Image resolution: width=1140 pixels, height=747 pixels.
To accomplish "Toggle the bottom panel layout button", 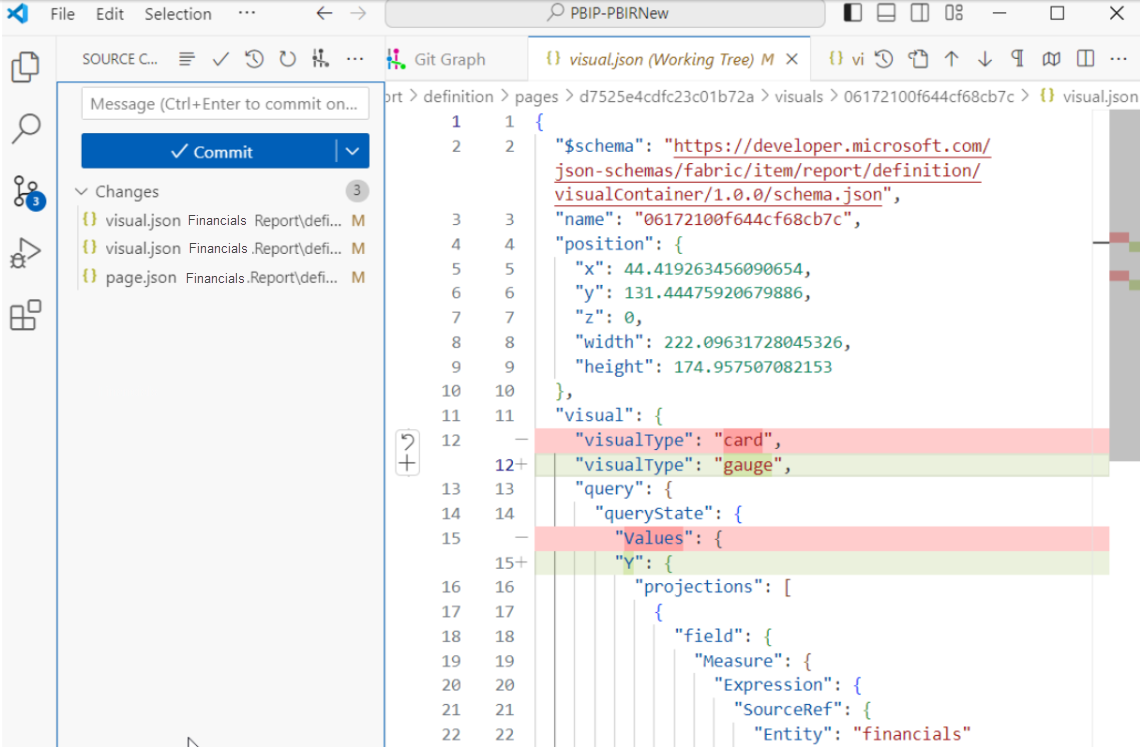I will (x=886, y=13).
